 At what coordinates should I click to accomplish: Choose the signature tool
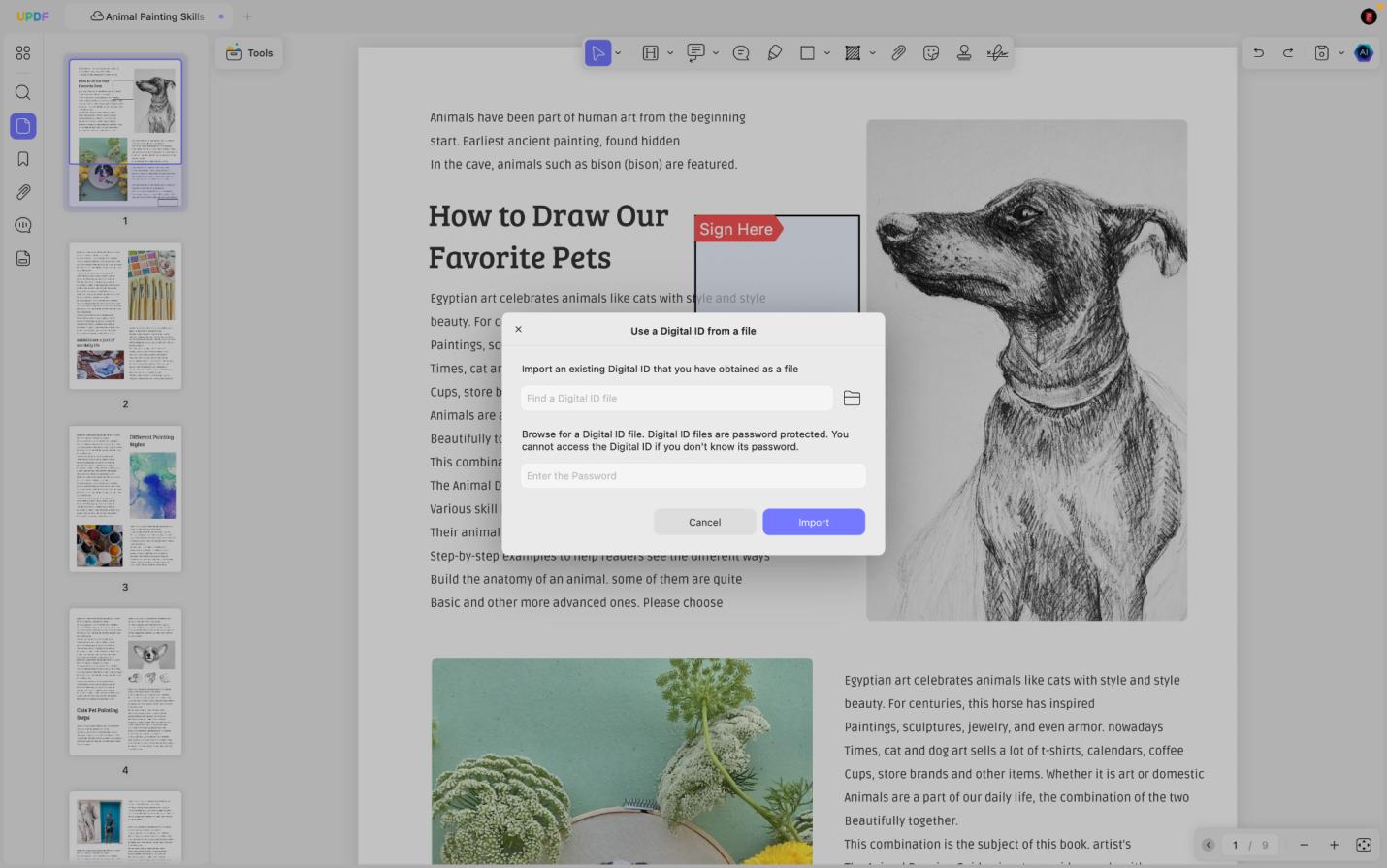click(997, 53)
